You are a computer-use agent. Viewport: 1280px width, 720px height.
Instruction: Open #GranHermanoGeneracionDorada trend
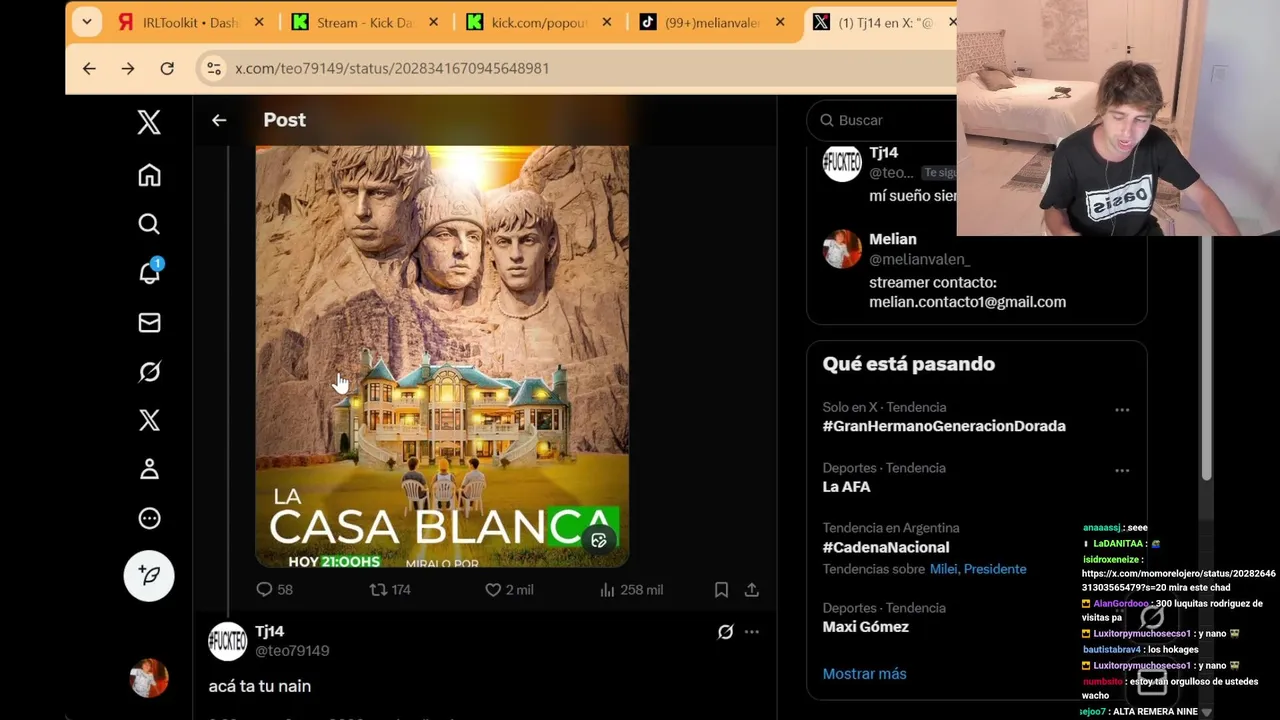[x=943, y=426]
